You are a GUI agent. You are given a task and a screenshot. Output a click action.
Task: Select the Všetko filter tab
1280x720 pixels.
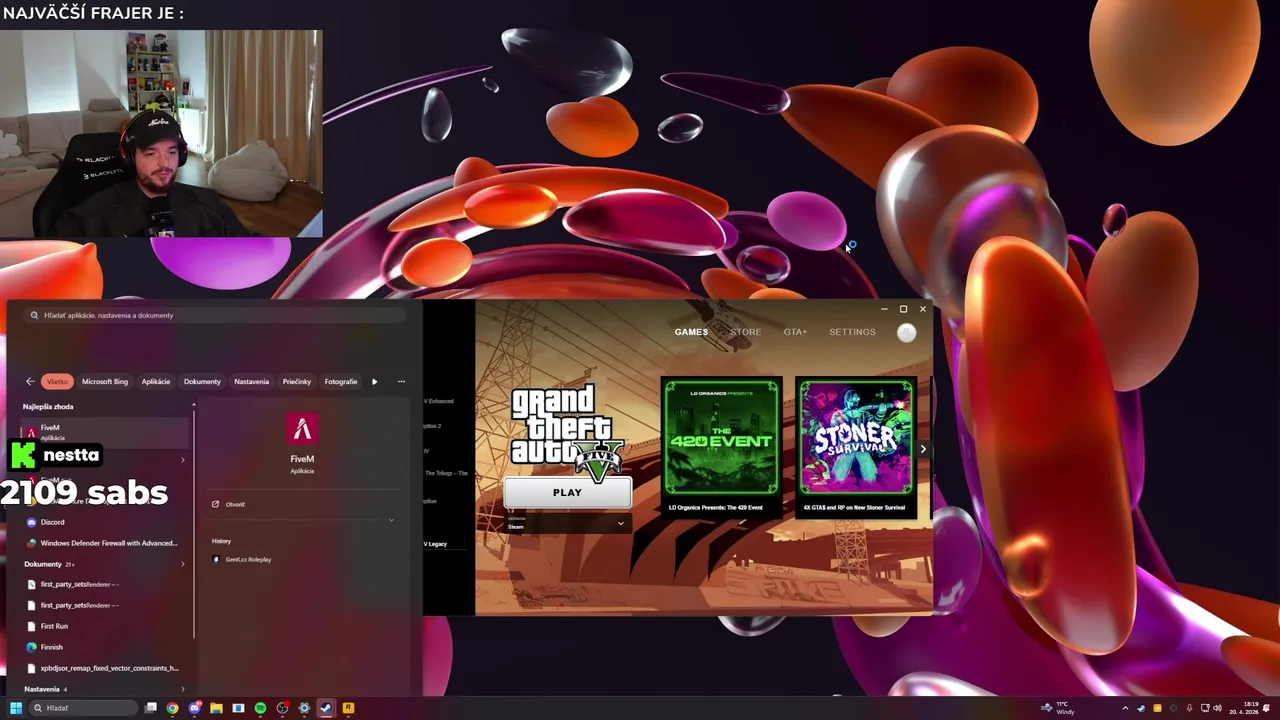(x=57, y=381)
